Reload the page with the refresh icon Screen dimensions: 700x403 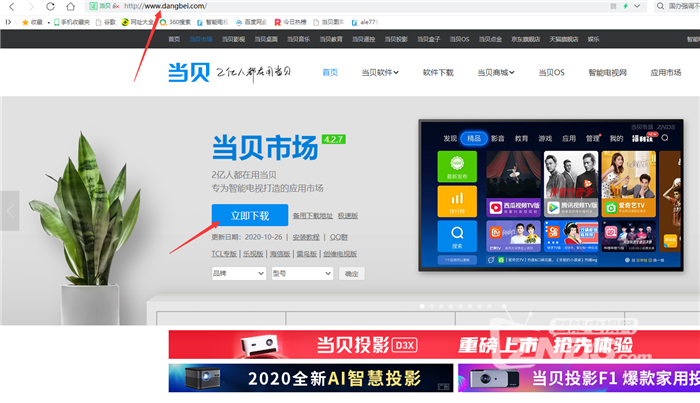tap(50, 6)
